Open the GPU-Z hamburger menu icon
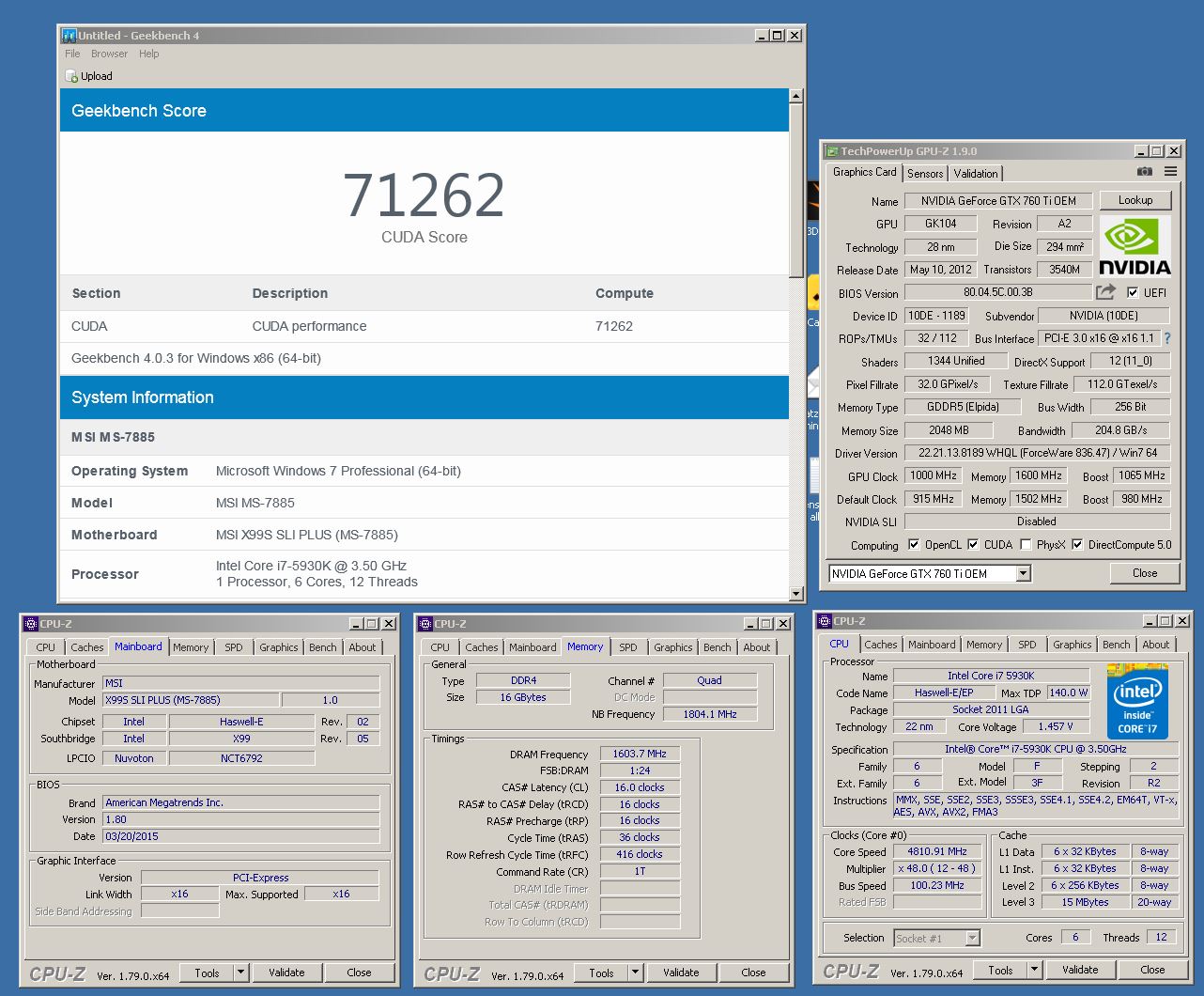The width and height of the screenshot is (1204, 996). pos(1170,172)
